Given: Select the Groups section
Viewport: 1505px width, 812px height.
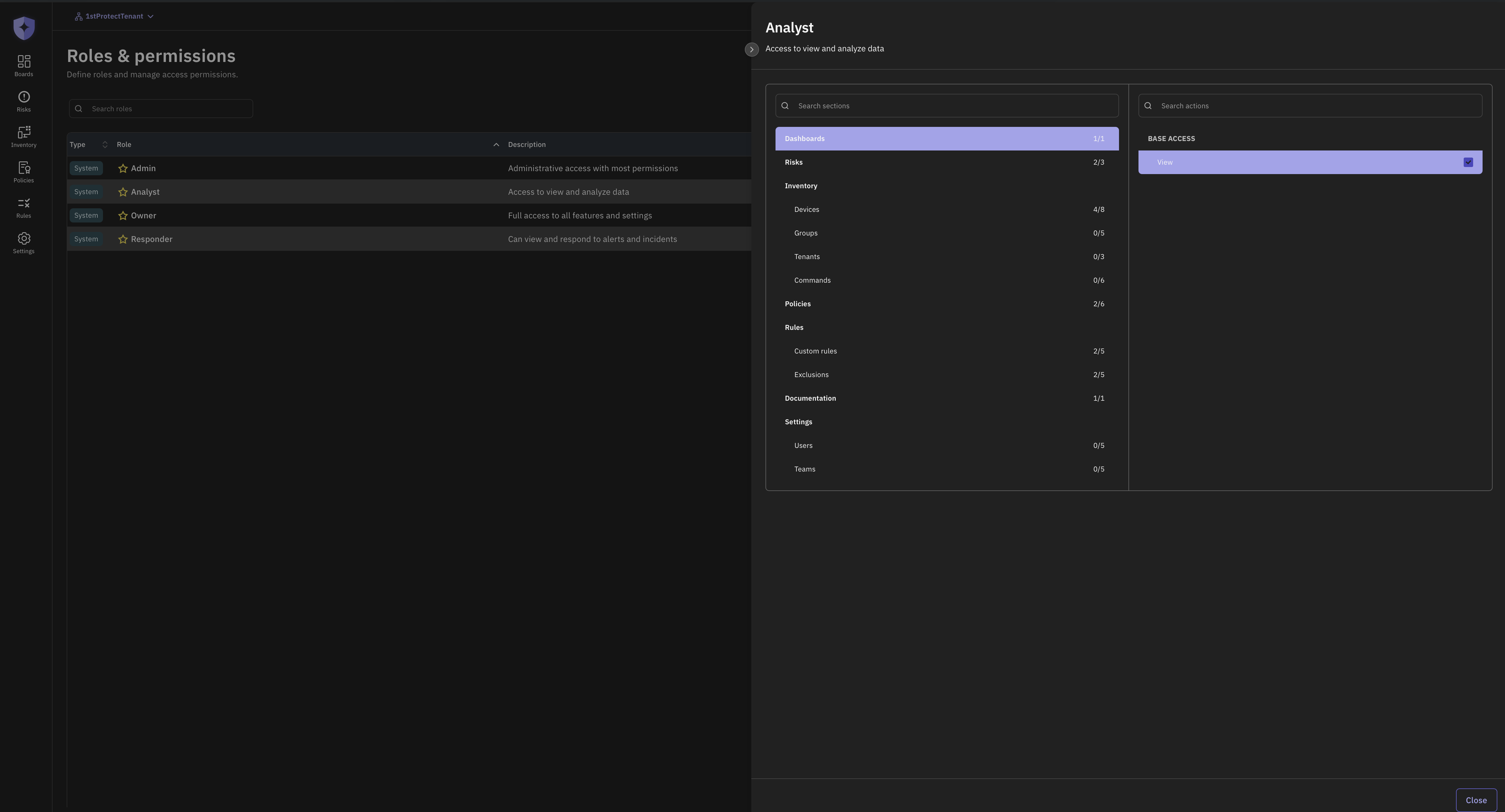Looking at the screenshot, I should coord(947,233).
